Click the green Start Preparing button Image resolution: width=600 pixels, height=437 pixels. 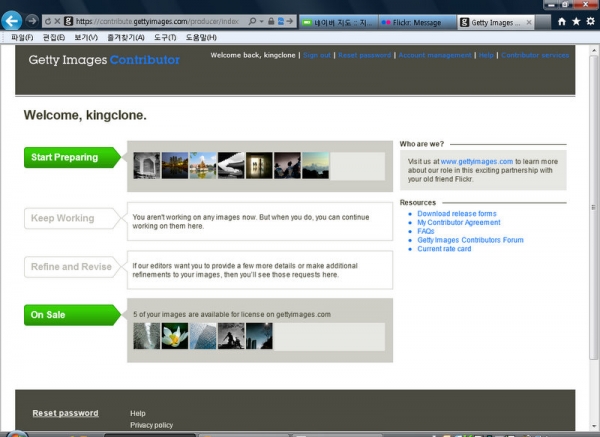[x=68, y=157]
